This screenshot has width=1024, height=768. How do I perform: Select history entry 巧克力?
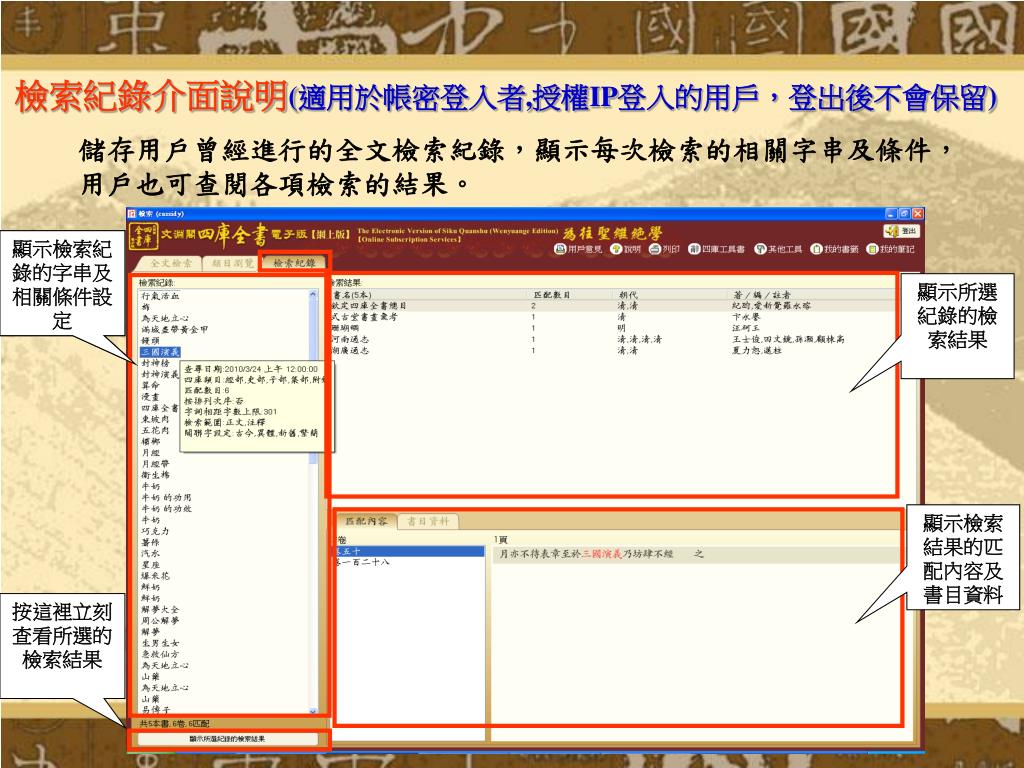(x=155, y=531)
